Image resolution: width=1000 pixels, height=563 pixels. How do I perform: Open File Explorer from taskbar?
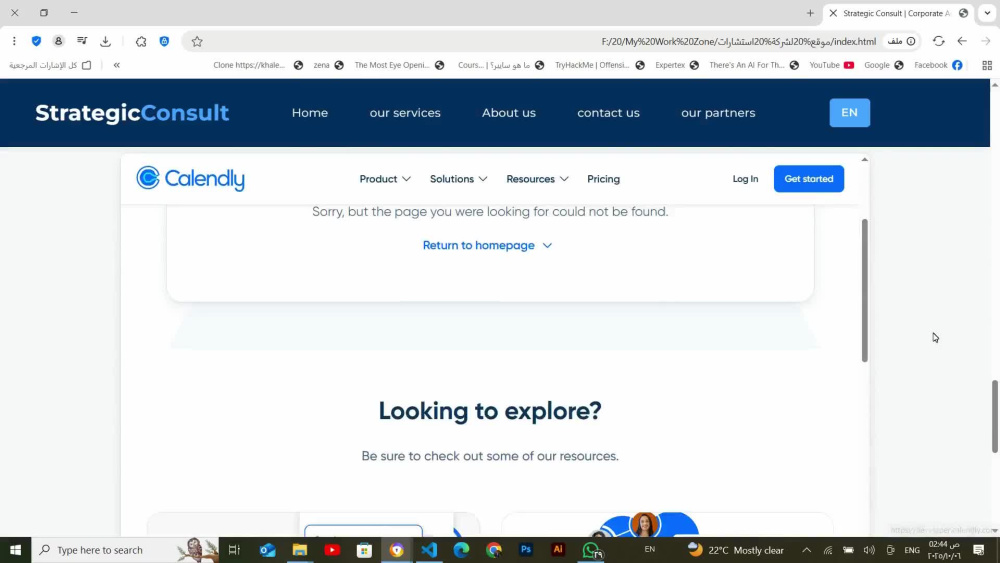tap(300, 550)
